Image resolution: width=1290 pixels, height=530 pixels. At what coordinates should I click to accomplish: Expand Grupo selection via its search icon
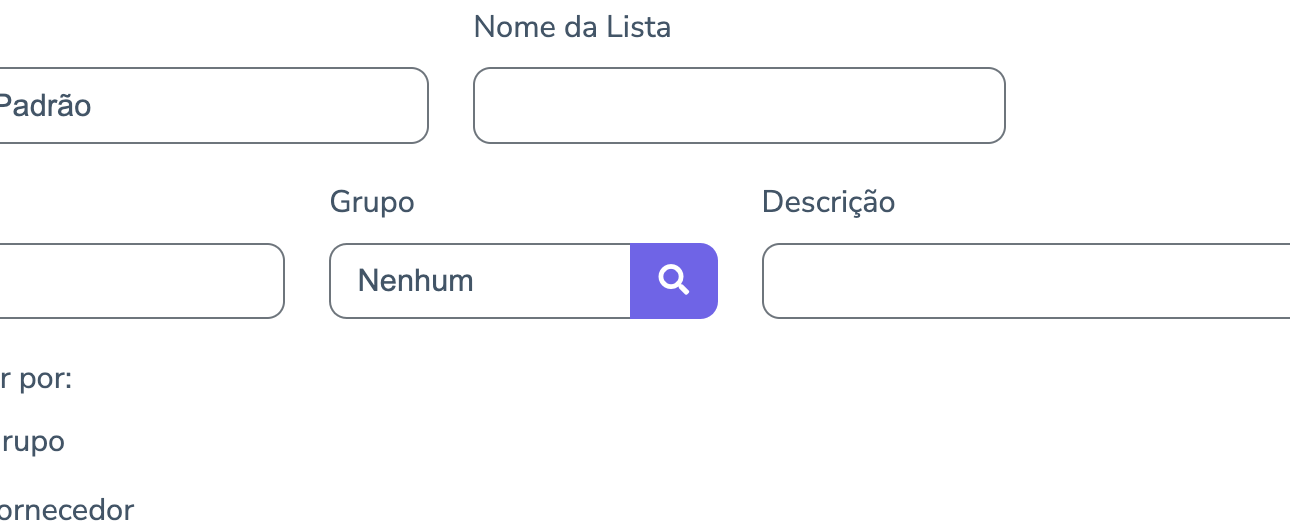click(x=674, y=281)
